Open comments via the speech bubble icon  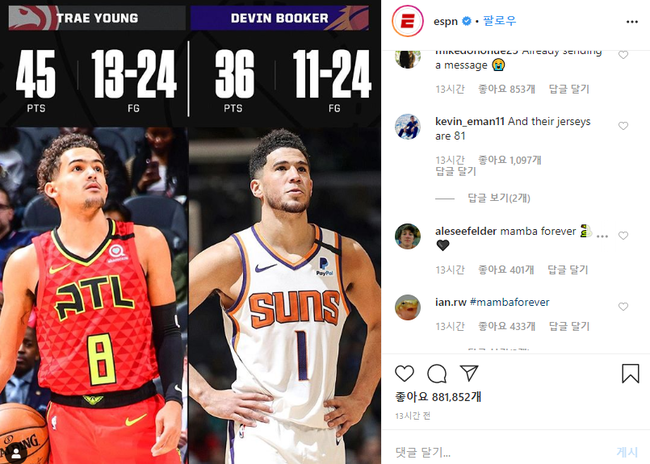click(437, 373)
